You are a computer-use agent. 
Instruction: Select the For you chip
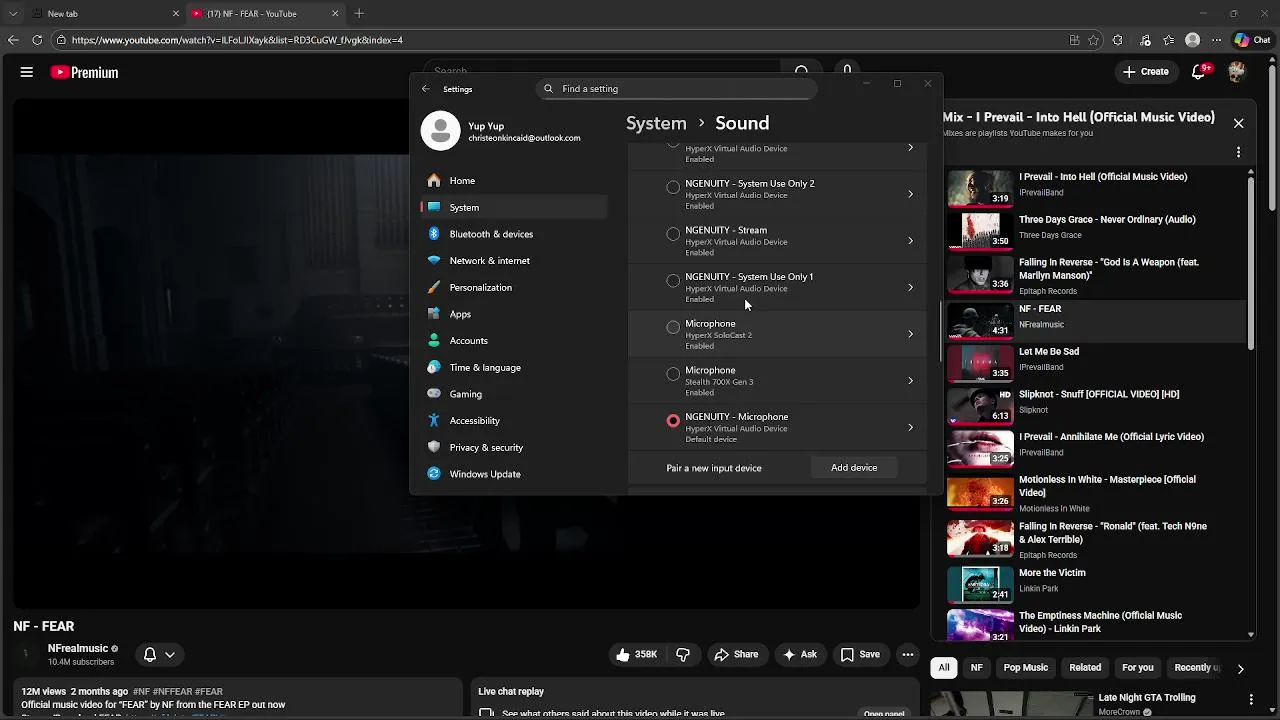(1138, 668)
